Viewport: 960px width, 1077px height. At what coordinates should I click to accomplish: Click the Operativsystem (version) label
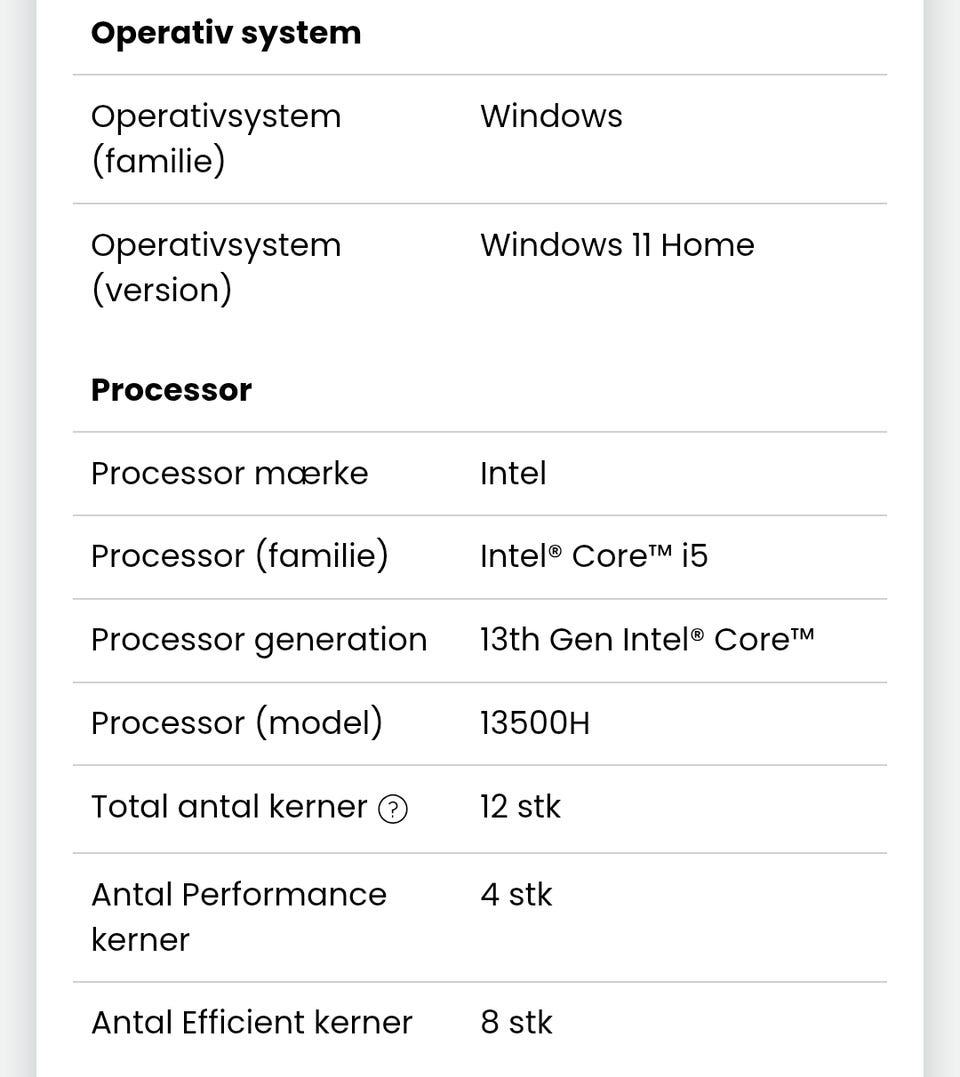pos(215,267)
